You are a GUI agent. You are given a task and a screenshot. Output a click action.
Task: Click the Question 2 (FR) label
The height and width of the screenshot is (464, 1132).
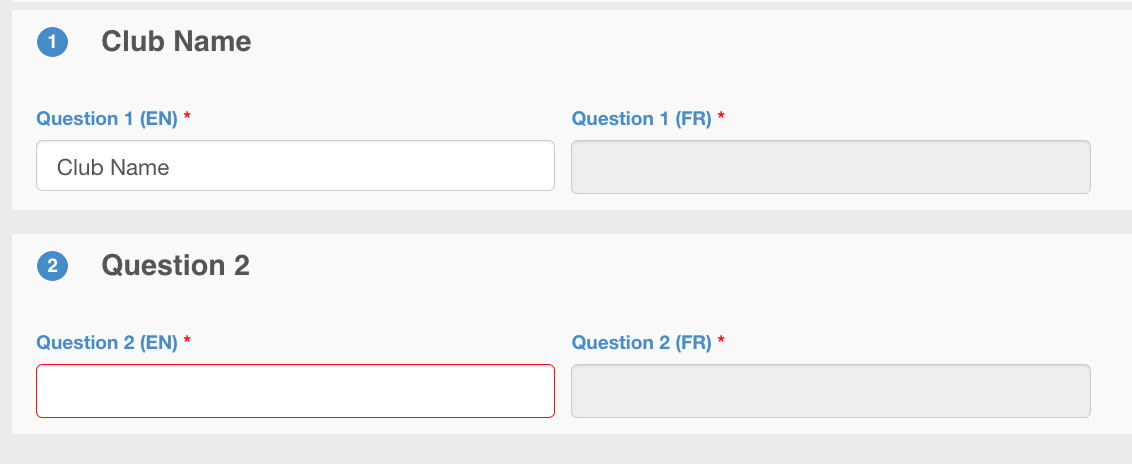641,343
